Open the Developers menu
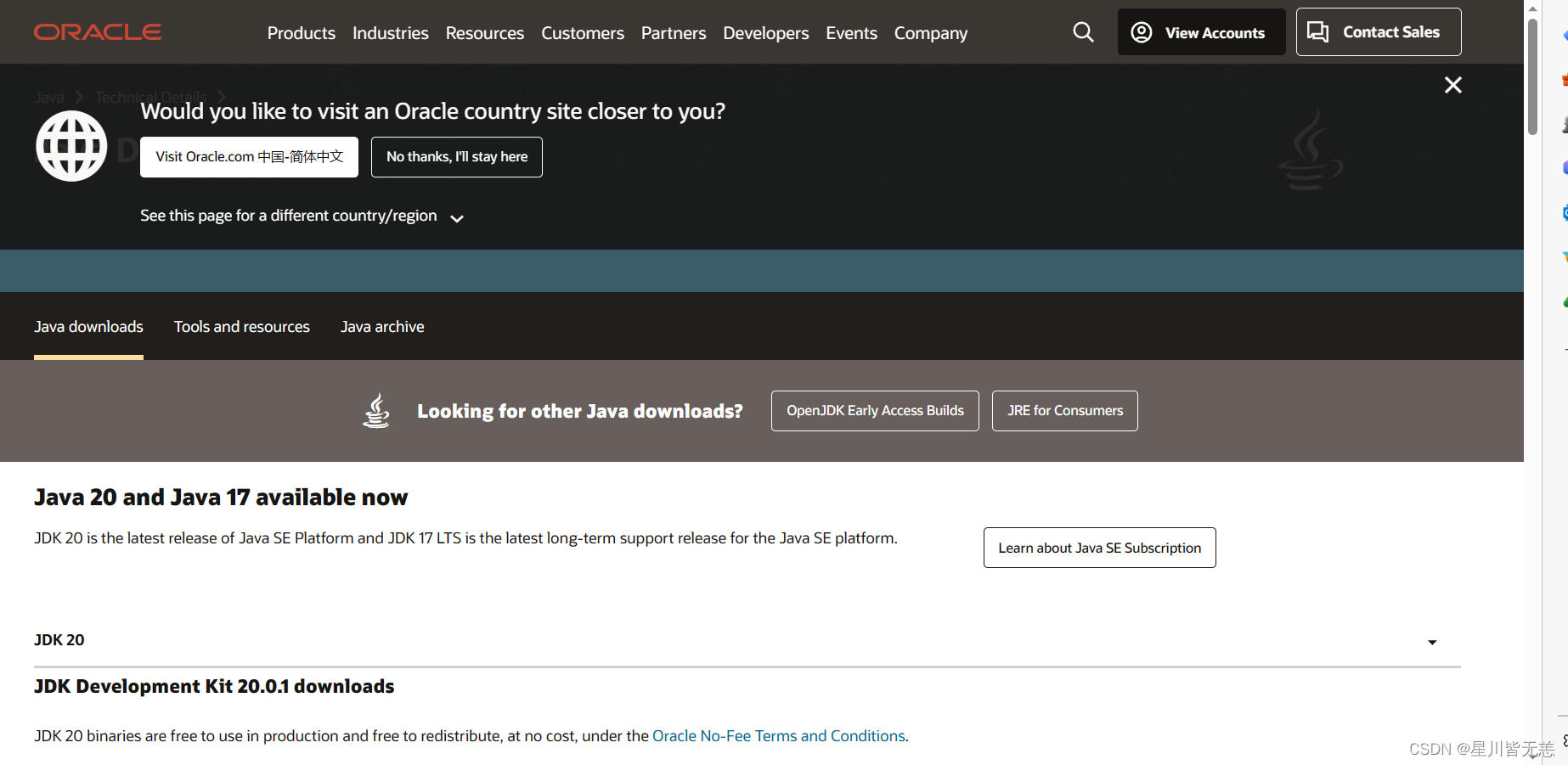 point(765,33)
